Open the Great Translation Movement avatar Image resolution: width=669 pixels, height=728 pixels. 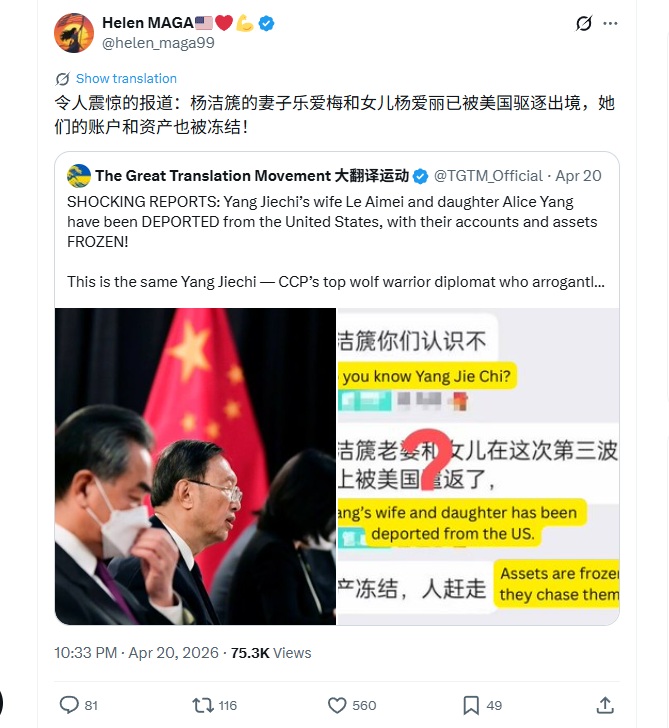(x=79, y=176)
